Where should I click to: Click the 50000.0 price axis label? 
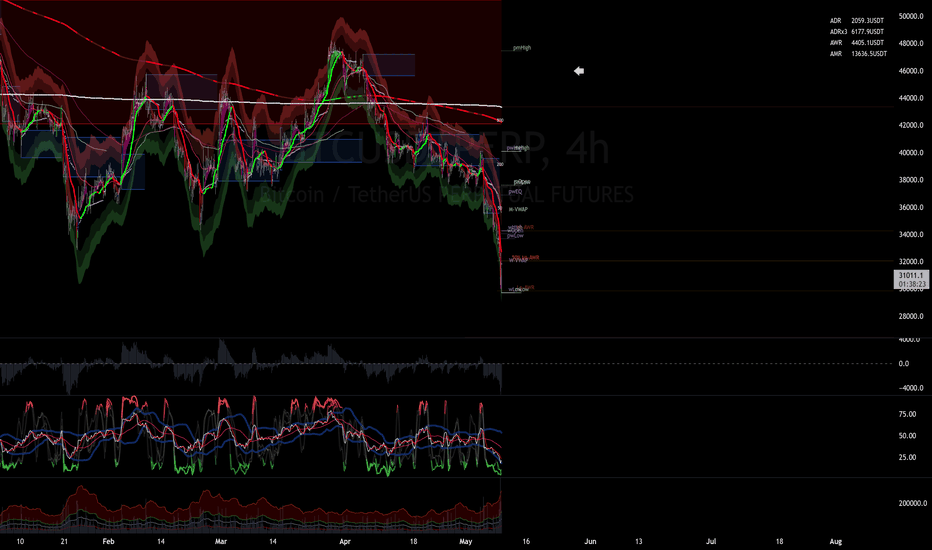911,16
